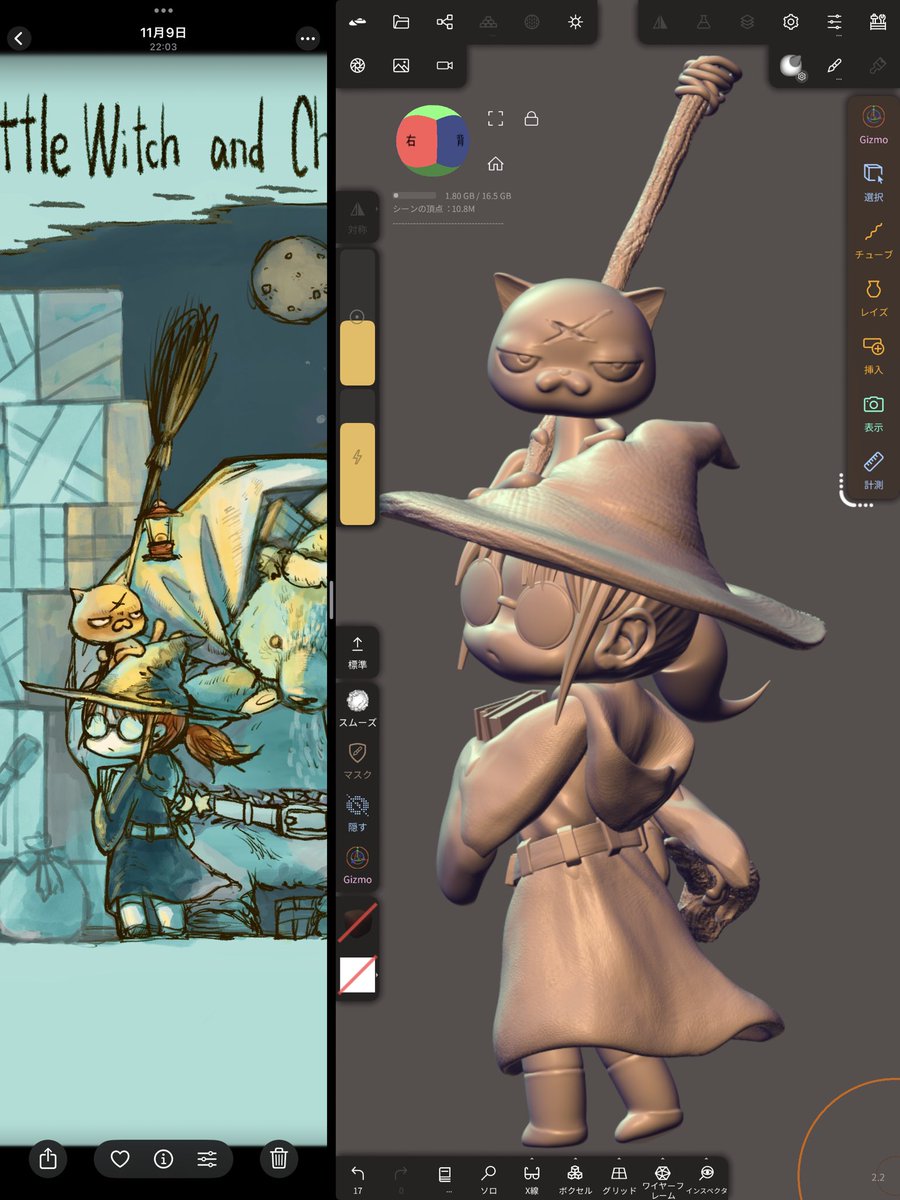Expand グリッド options caret
The image size is (900, 1200).
(619, 1160)
